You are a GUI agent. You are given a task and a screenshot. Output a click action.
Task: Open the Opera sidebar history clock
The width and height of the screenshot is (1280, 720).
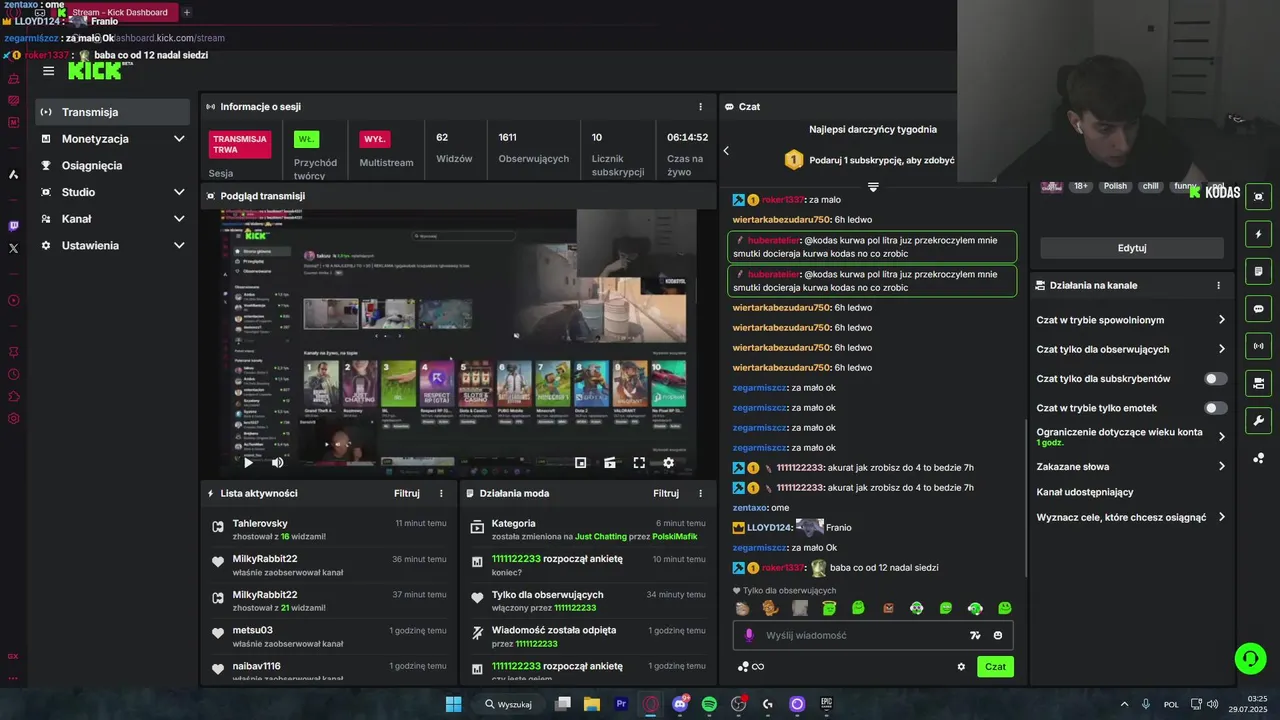click(13, 374)
